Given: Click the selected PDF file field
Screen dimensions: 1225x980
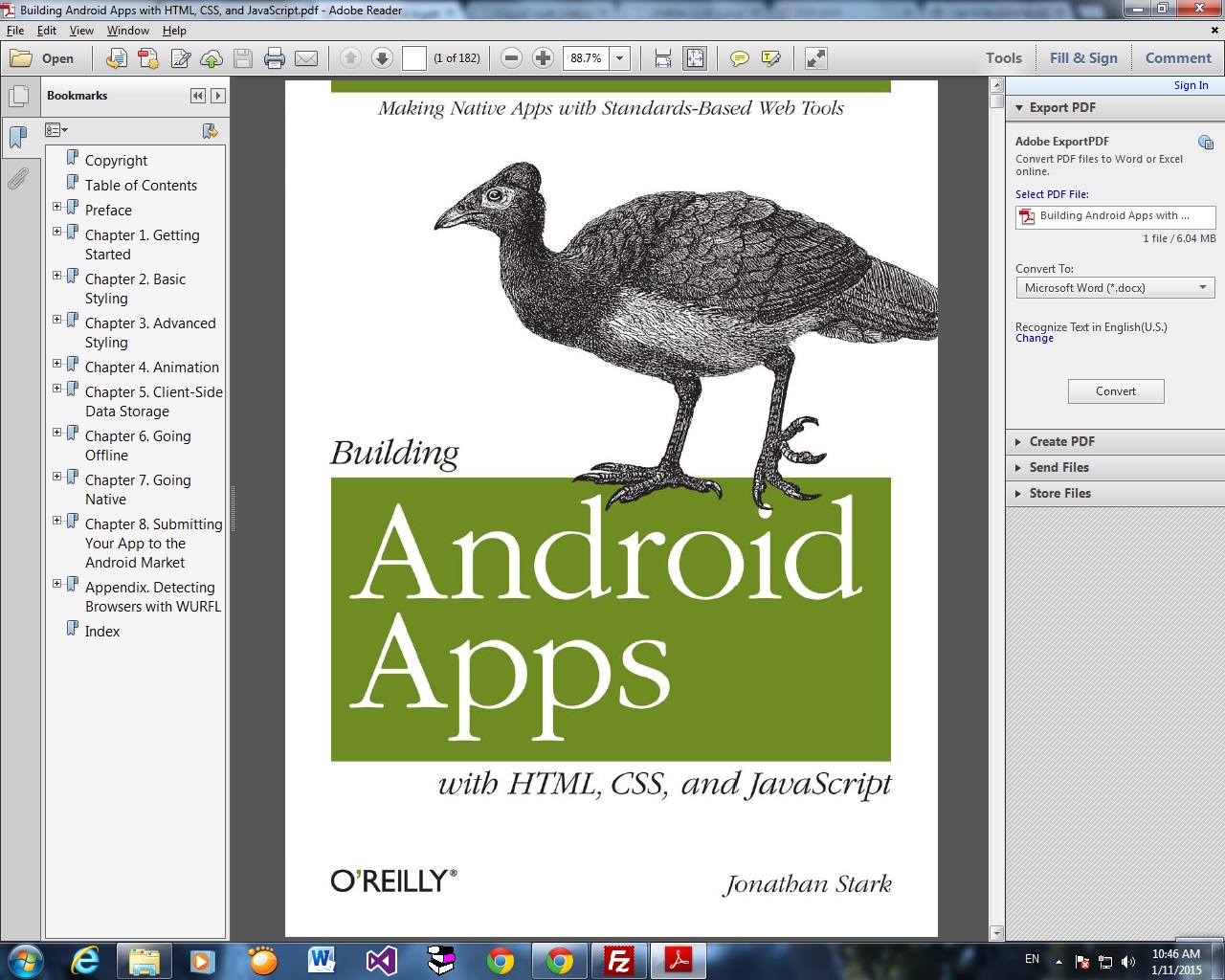Looking at the screenshot, I should [x=1115, y=217].
